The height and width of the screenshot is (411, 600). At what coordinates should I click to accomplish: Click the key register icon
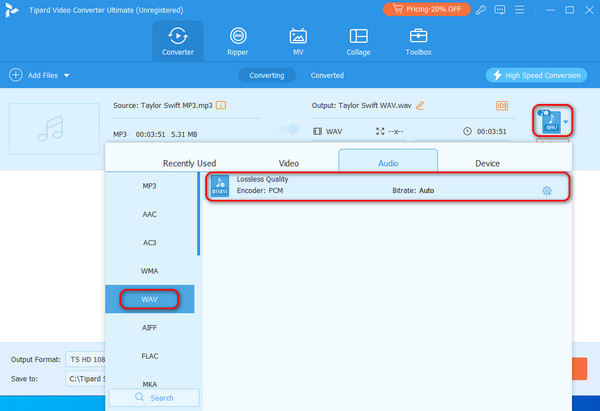coord(481,10)
